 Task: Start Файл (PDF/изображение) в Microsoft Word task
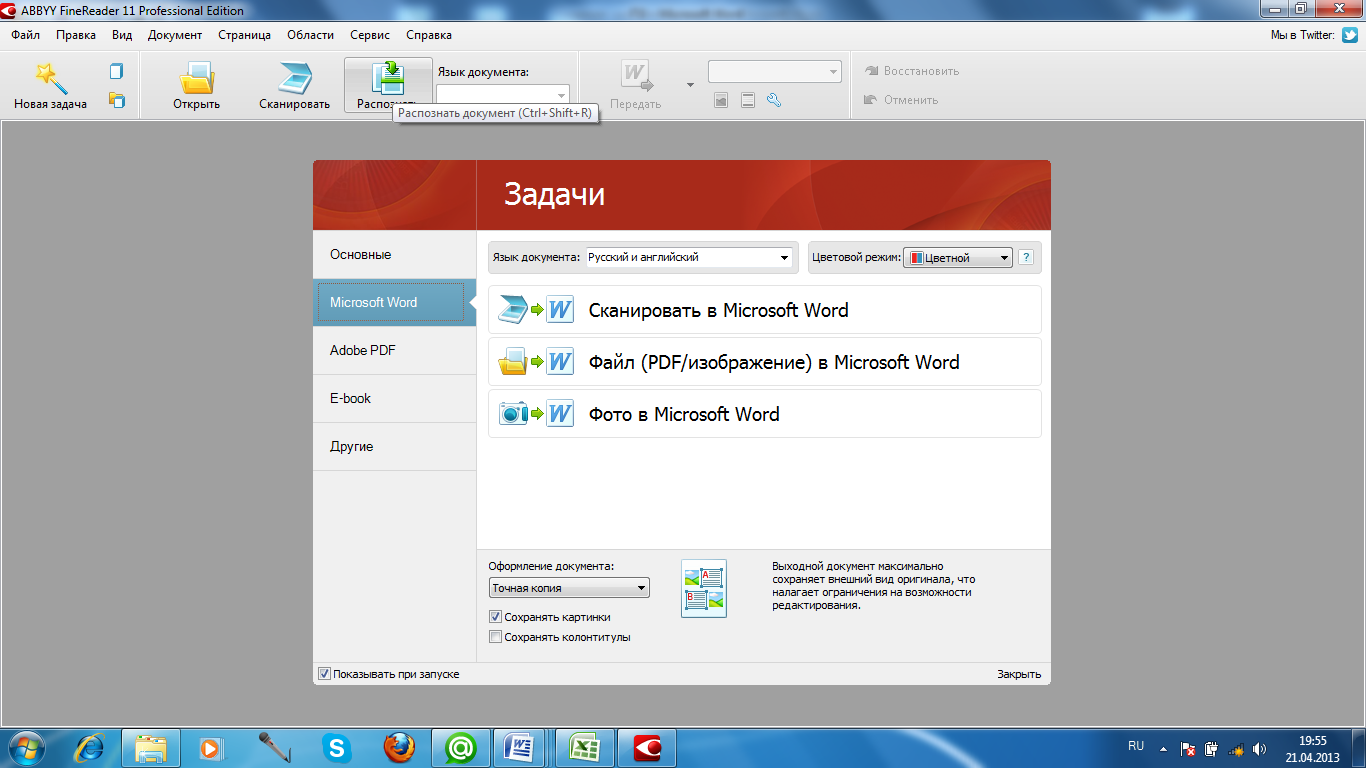765,362
